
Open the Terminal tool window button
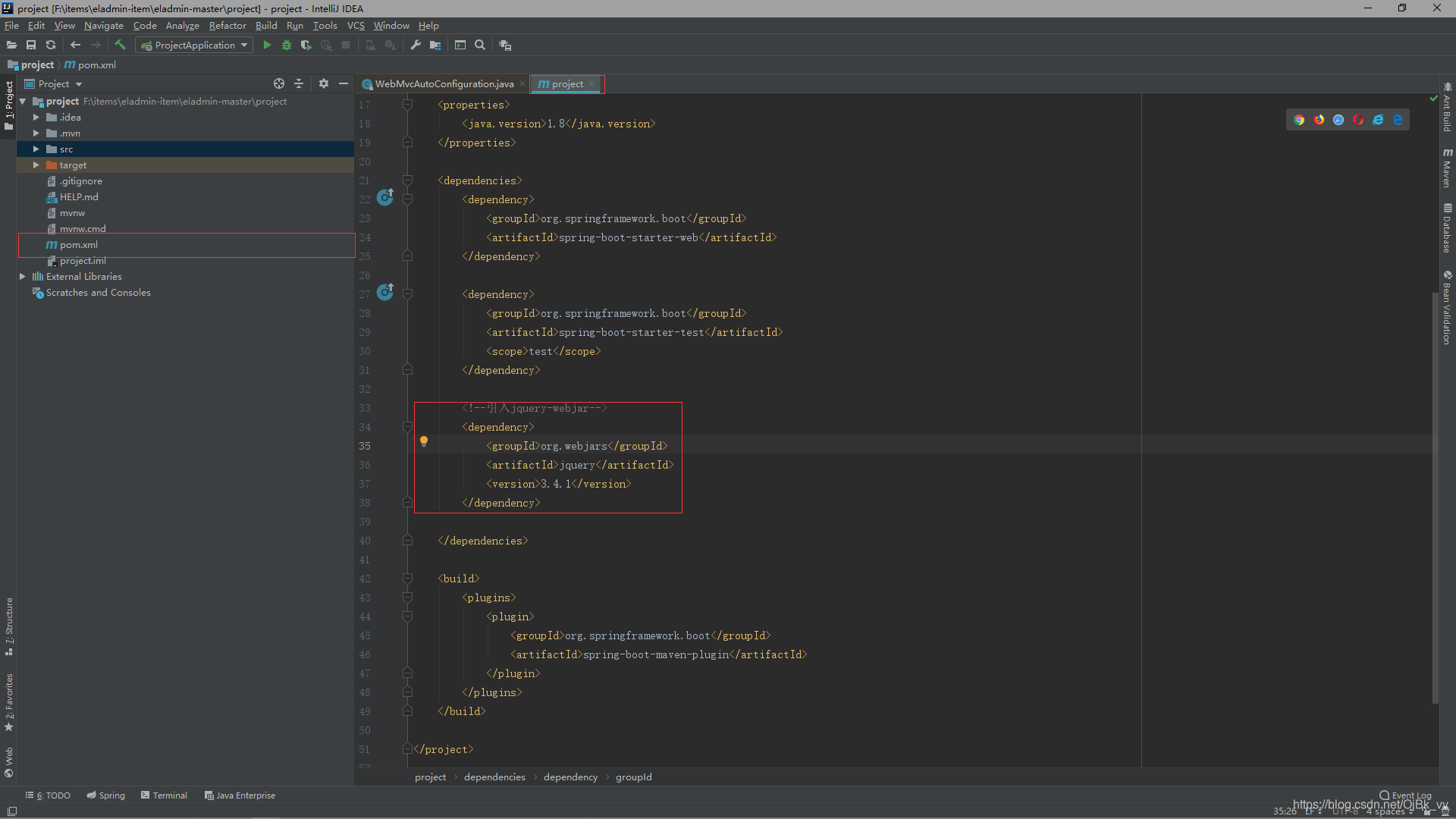(164, 795)
